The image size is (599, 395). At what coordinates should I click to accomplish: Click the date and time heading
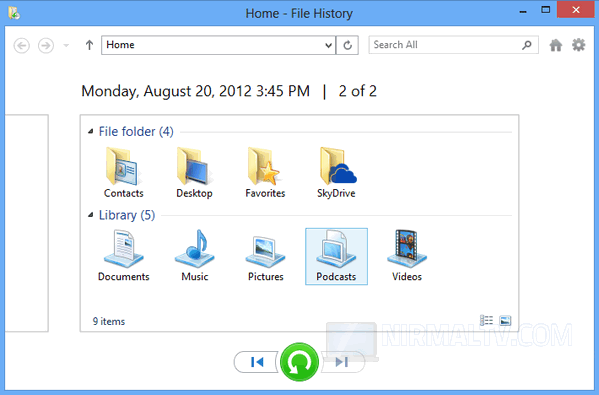195,91
